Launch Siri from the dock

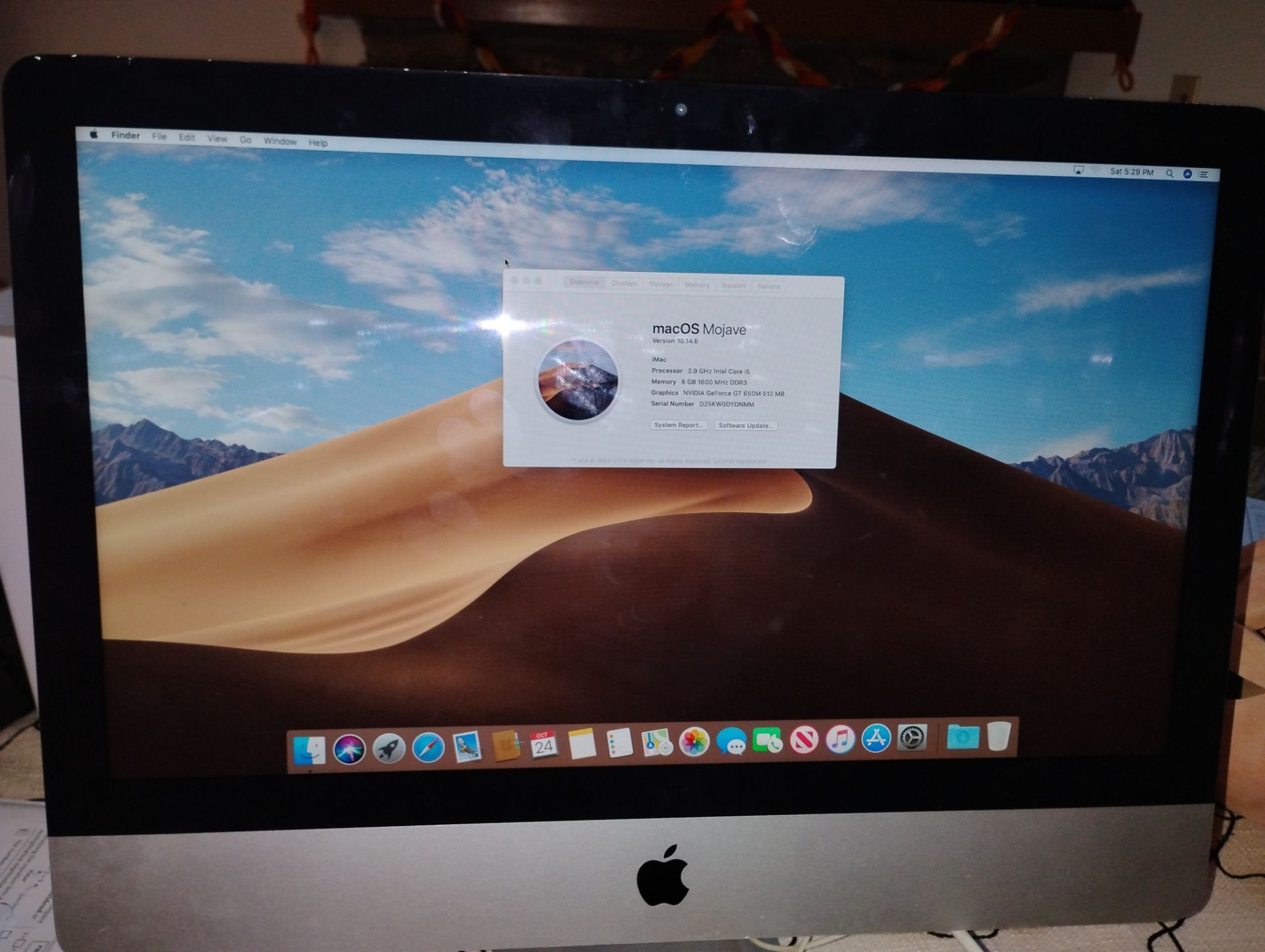[349, 750]
